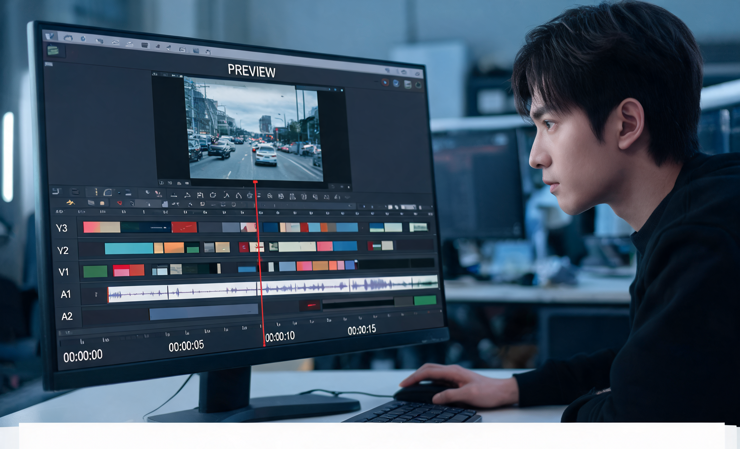Click the PREVIEW panel title
The width and height of the screenshot is (740, 449).
[252, 71]
